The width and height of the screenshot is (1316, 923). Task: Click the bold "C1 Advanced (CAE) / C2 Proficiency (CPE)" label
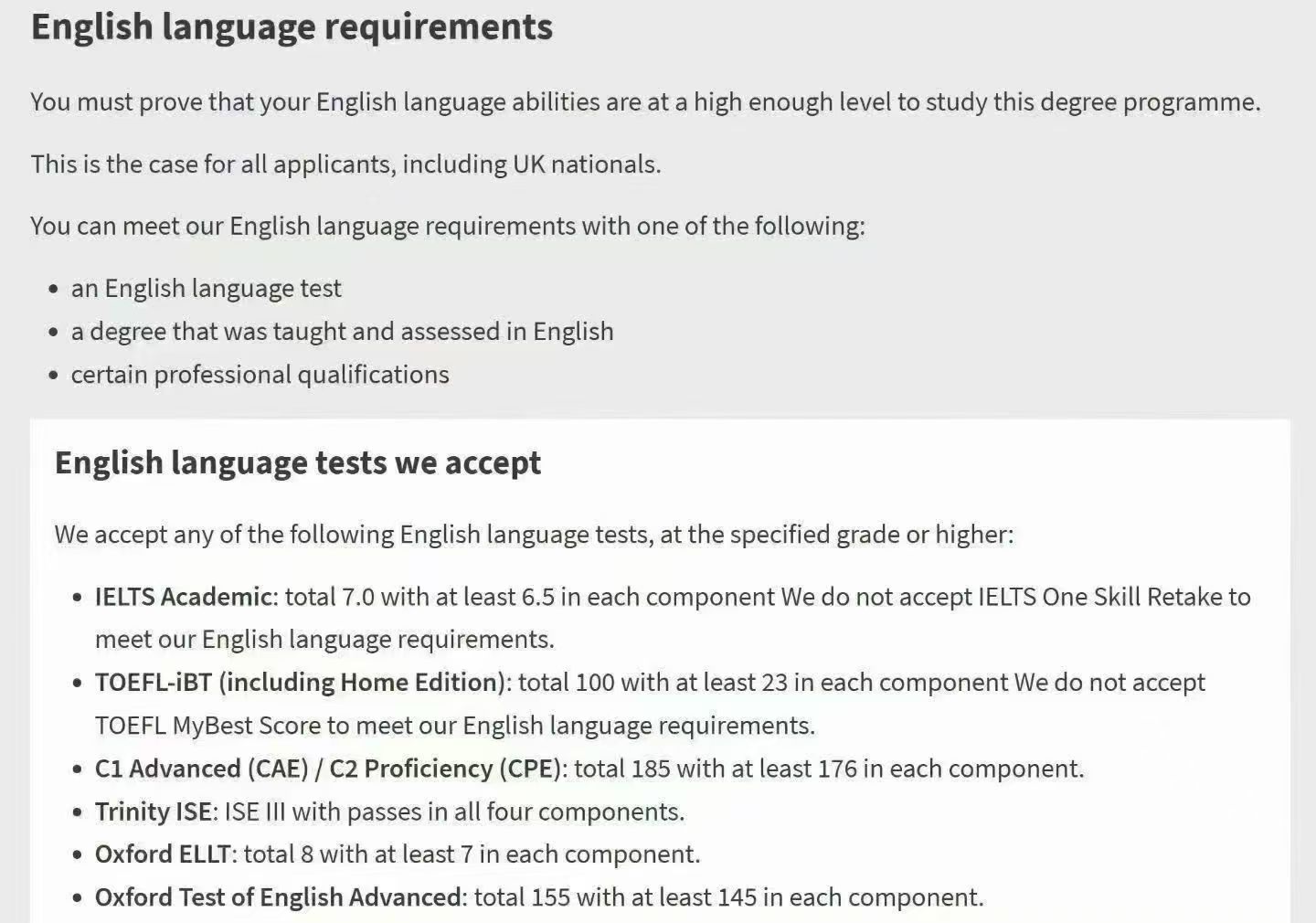pos(327,769)
